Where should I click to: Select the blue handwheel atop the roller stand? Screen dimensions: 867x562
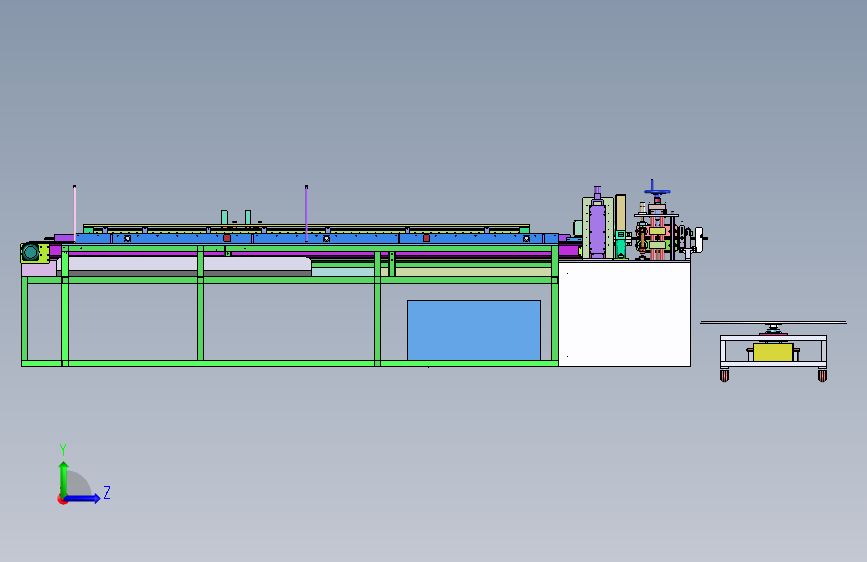[657, 192]
